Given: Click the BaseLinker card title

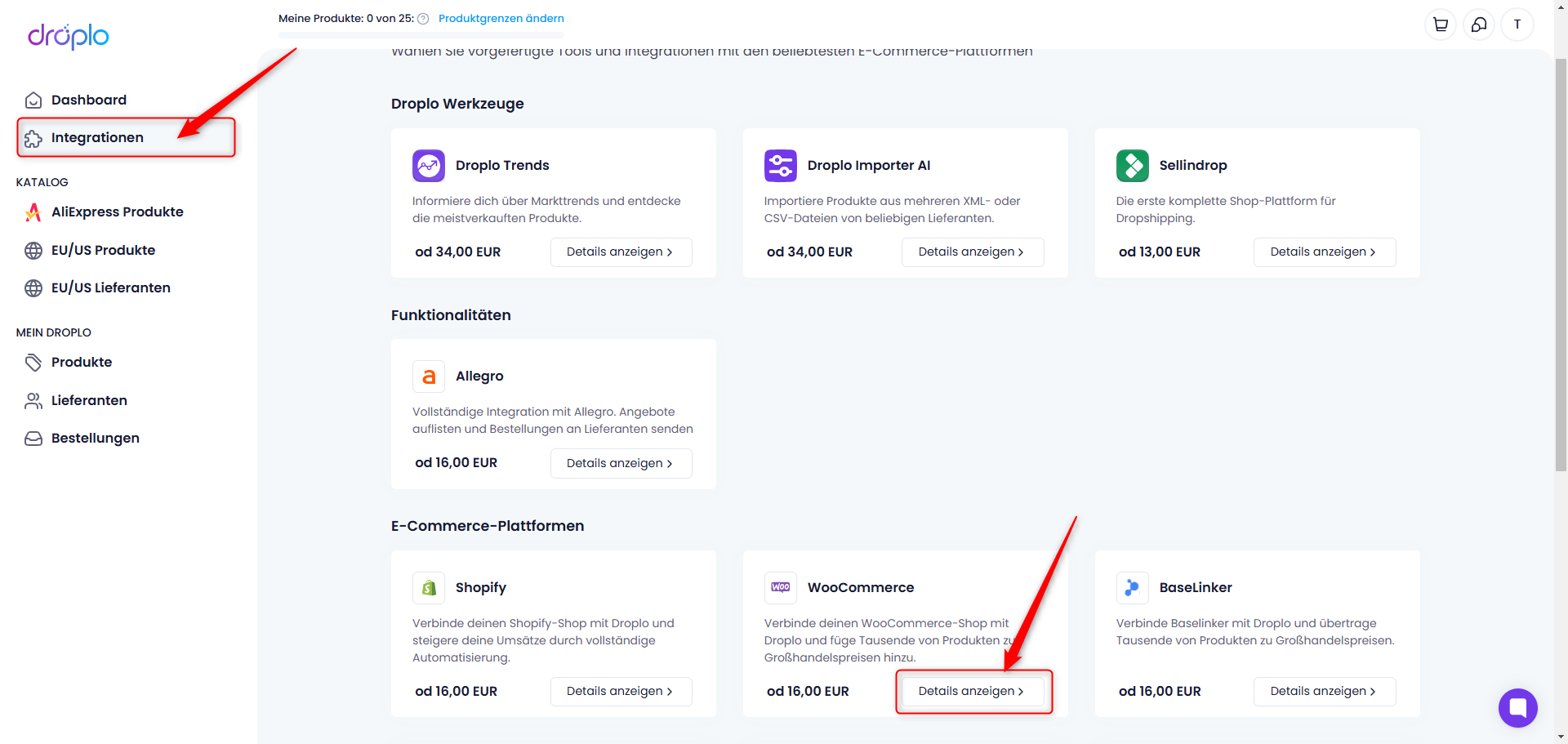Looking at the screenshot, I should tap(1196, 587).
